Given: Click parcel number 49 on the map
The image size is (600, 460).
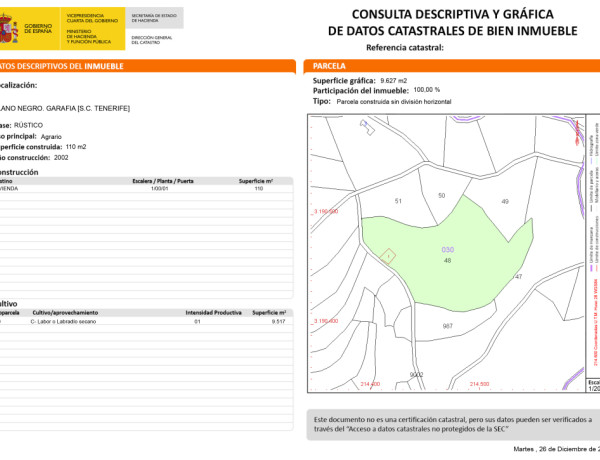Looking at the screenshot, I should pos(505,202).
